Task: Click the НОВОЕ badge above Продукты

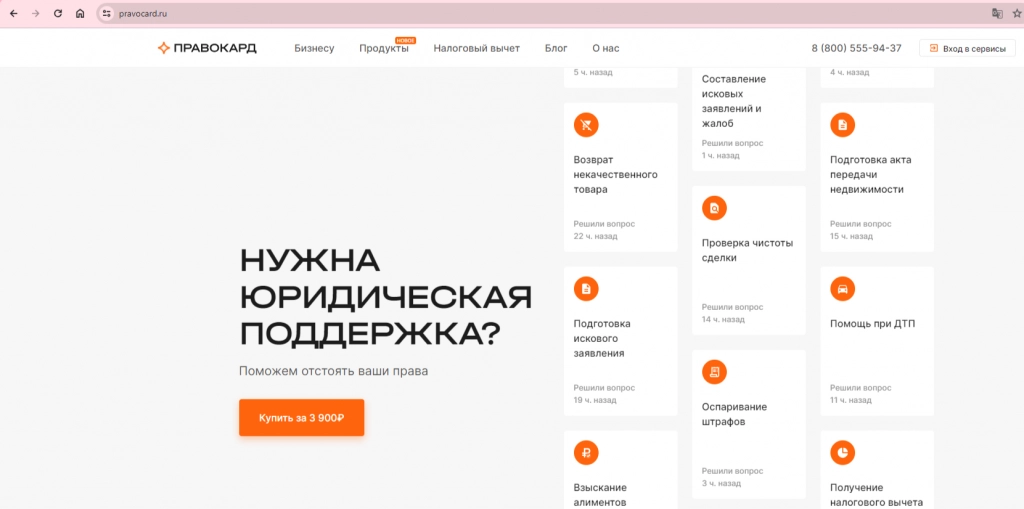Action: tap(406, 40)
